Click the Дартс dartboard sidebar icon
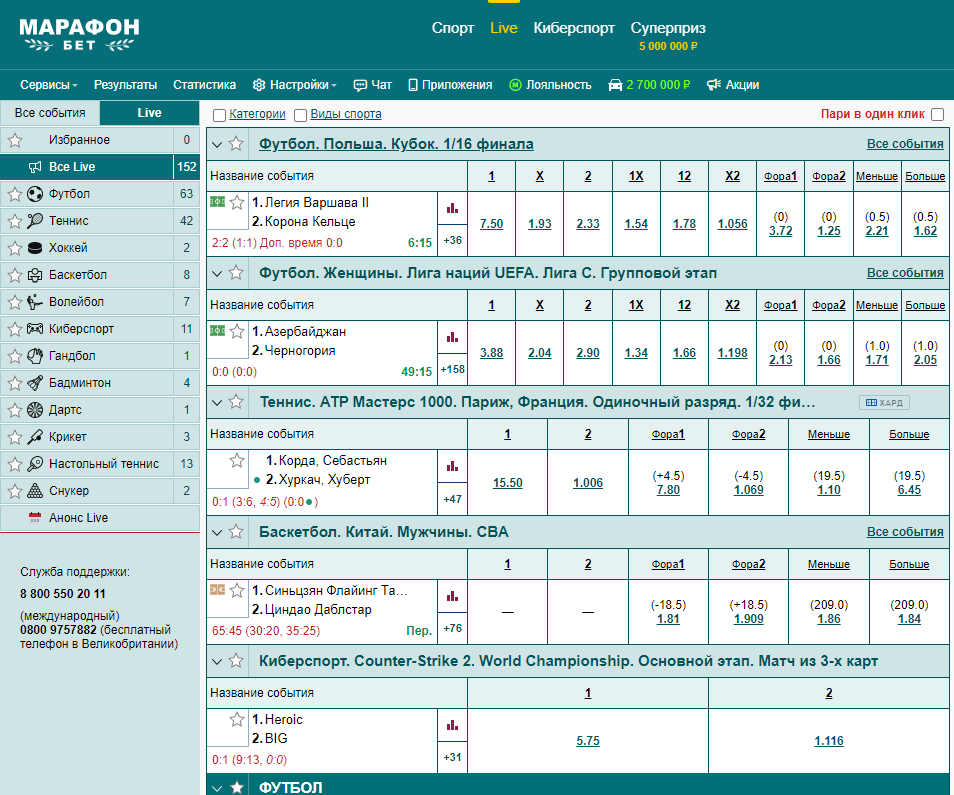The width and height of the screenshot is (954, 795). (35, 410)
